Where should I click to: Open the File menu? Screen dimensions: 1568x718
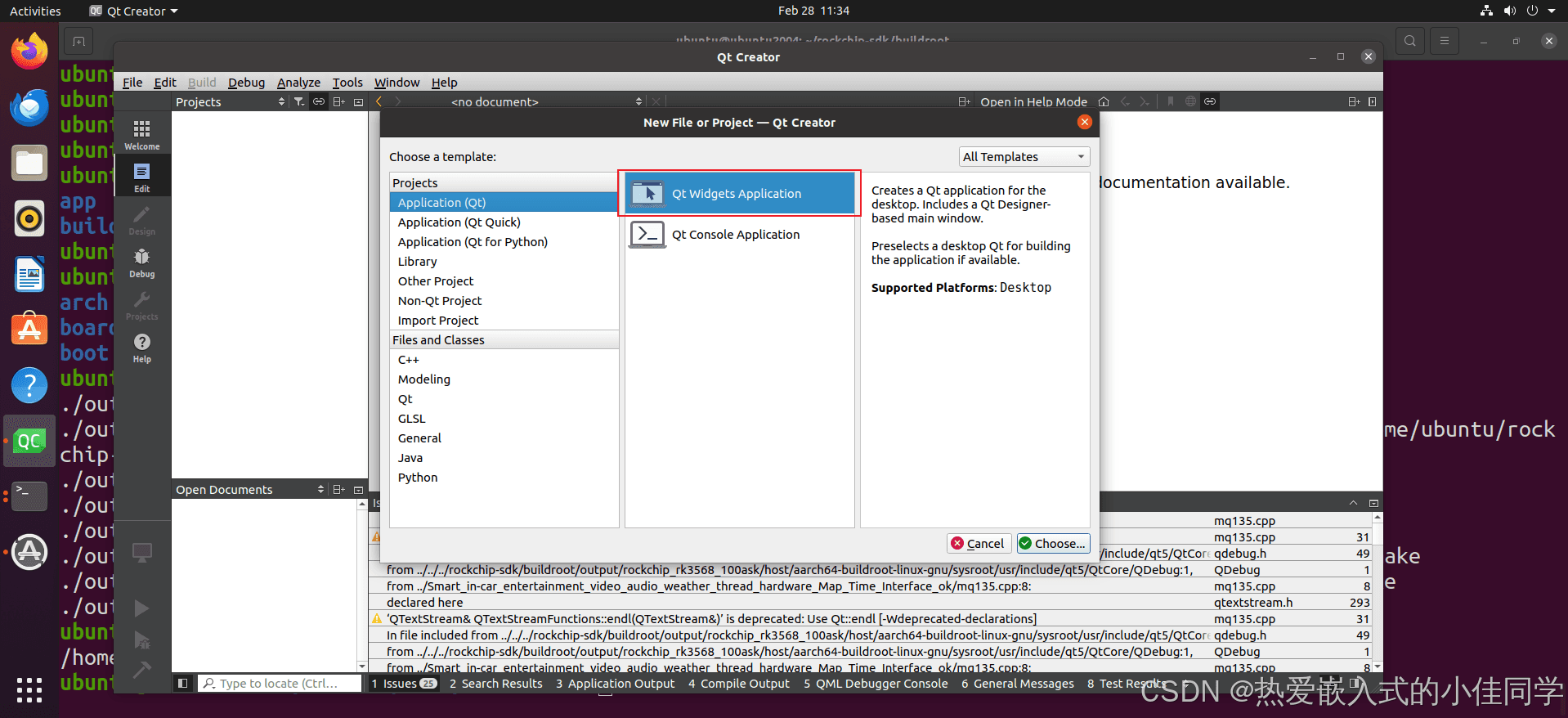coord(132,82)
